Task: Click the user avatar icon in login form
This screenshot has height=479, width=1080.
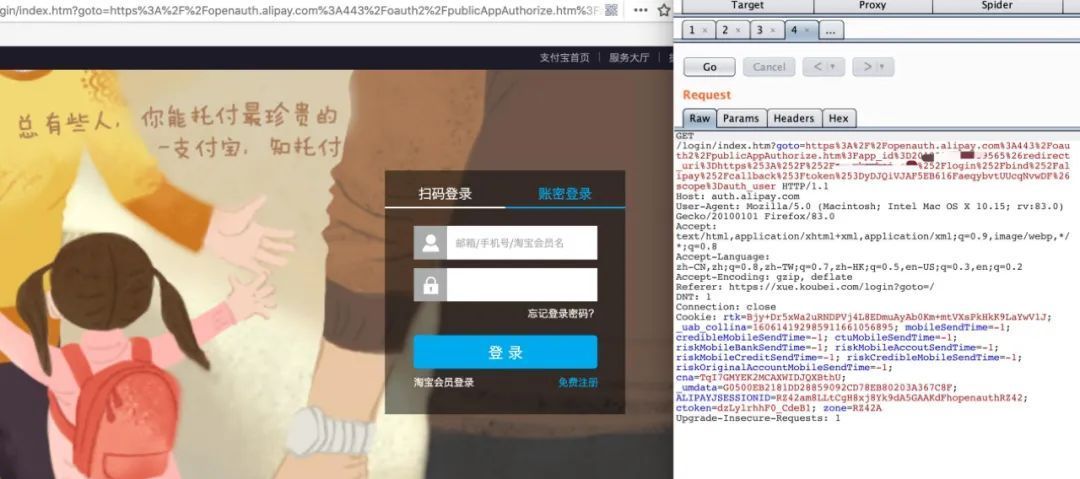Action: [431, 243]
